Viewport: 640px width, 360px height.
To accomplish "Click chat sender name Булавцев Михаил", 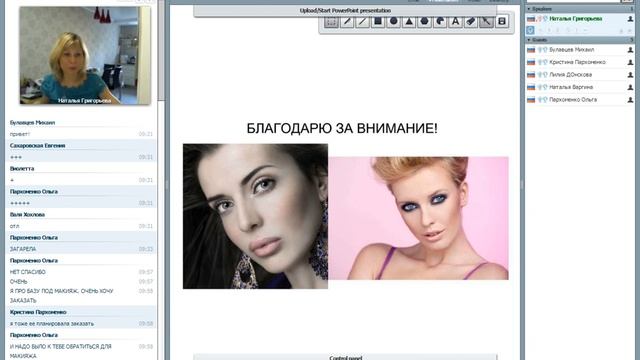I will click(32, 122).
